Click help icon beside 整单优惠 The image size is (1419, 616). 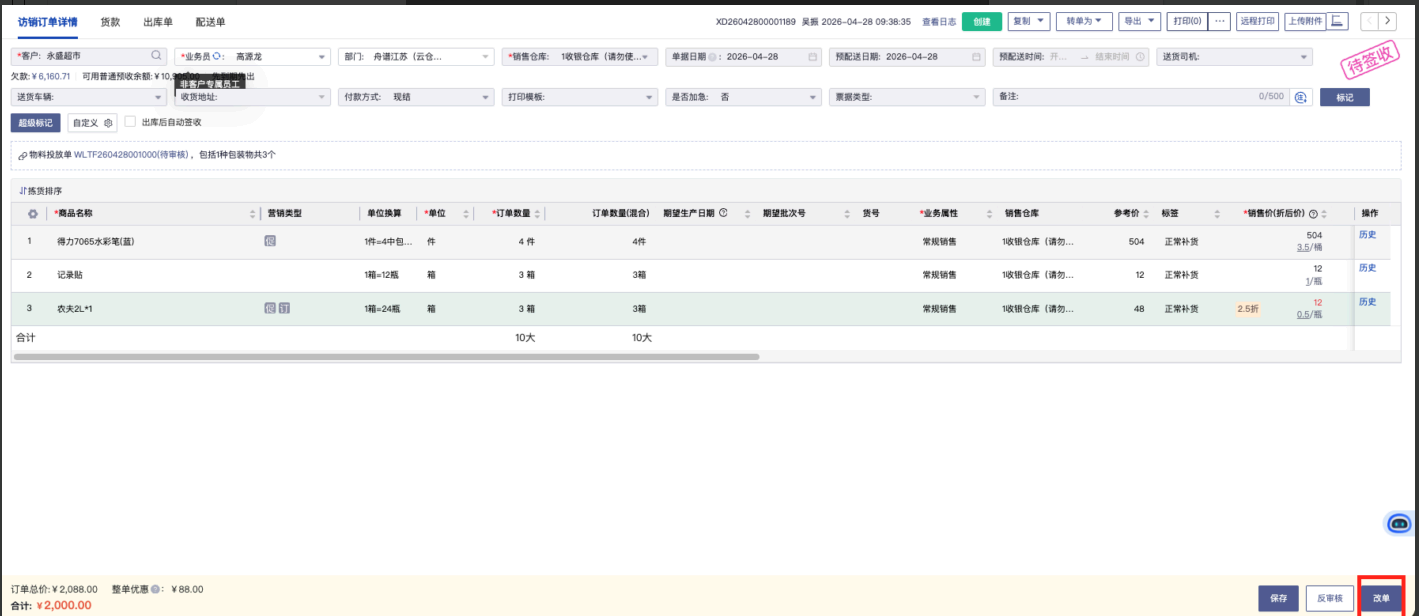[156, 590]
